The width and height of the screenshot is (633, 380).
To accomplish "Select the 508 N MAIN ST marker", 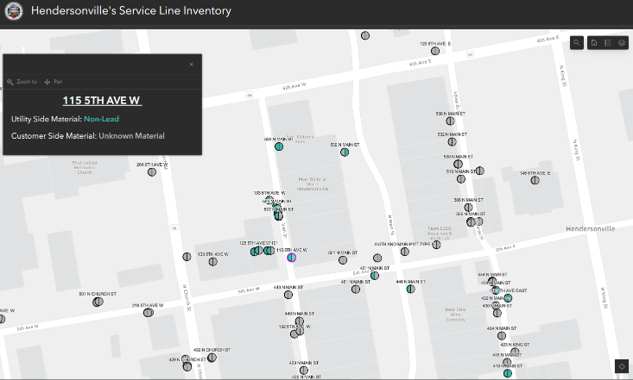I will point(468,207).
